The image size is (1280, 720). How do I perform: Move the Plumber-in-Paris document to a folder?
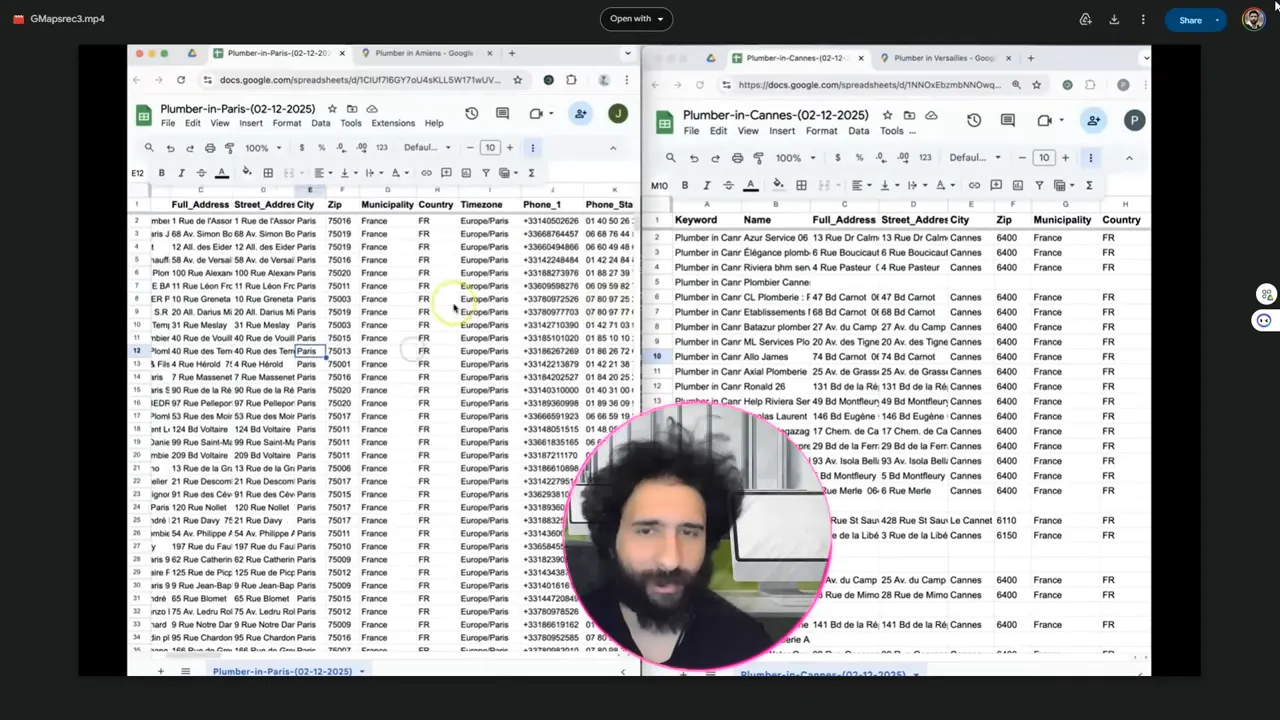click(x=353, y=109)
